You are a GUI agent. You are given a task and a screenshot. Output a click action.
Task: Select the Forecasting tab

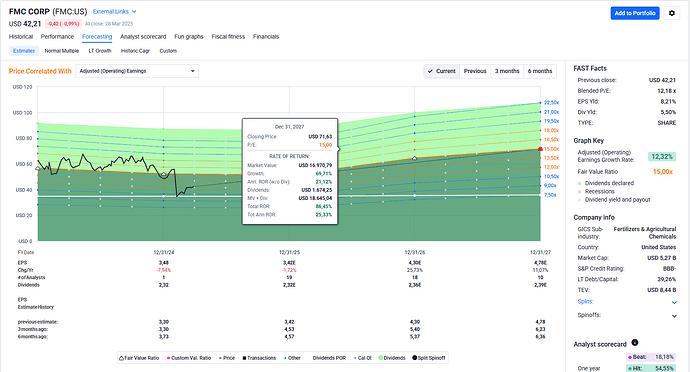pyautogui.click(x=97, y=37)
